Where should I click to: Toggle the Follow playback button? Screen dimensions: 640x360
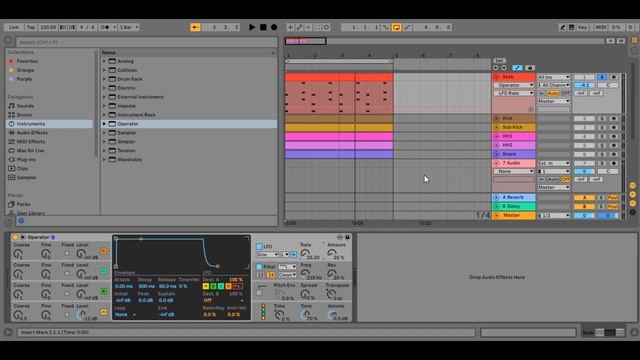point(196,27)
